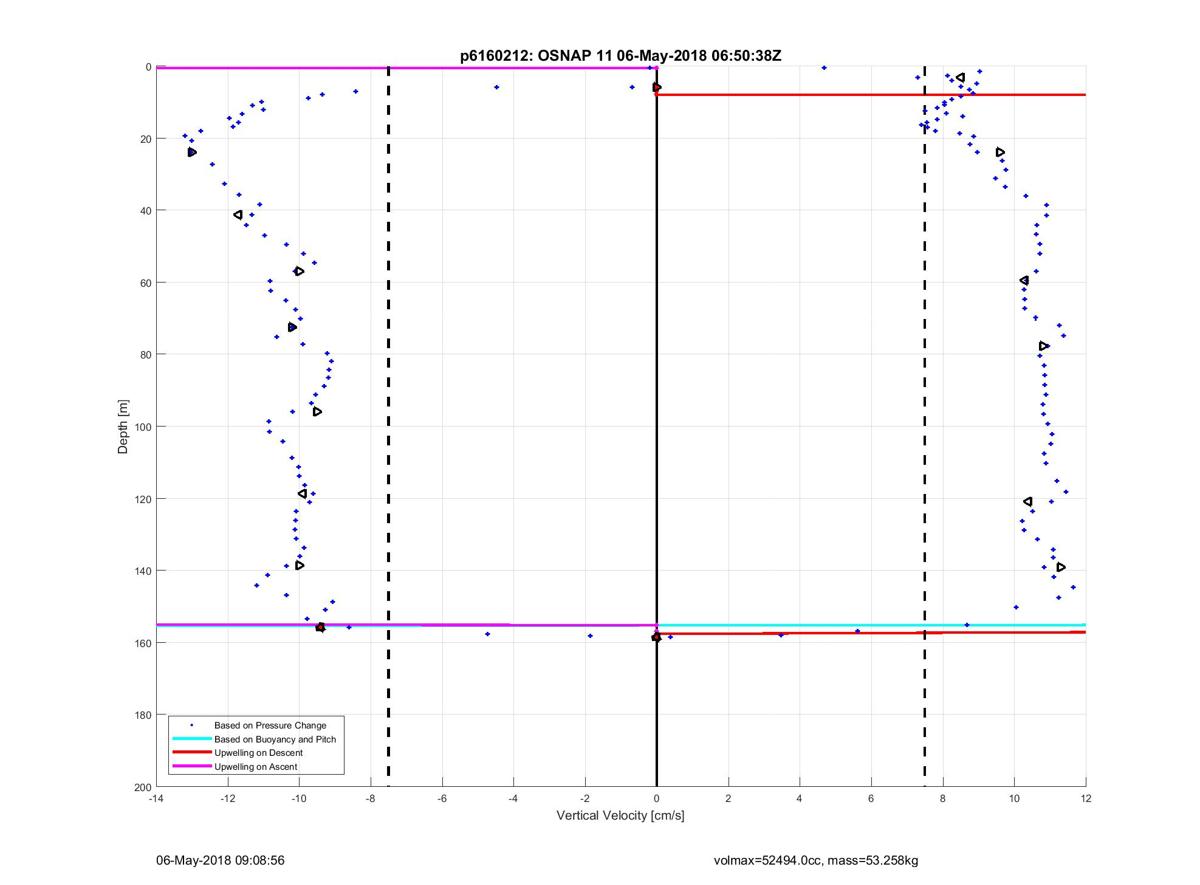Image resolution: width=1200 pixels, height=885 pixels.
Task: Click the timestamp '06-May-2018 09:08:56'
Action: [220, 860]
